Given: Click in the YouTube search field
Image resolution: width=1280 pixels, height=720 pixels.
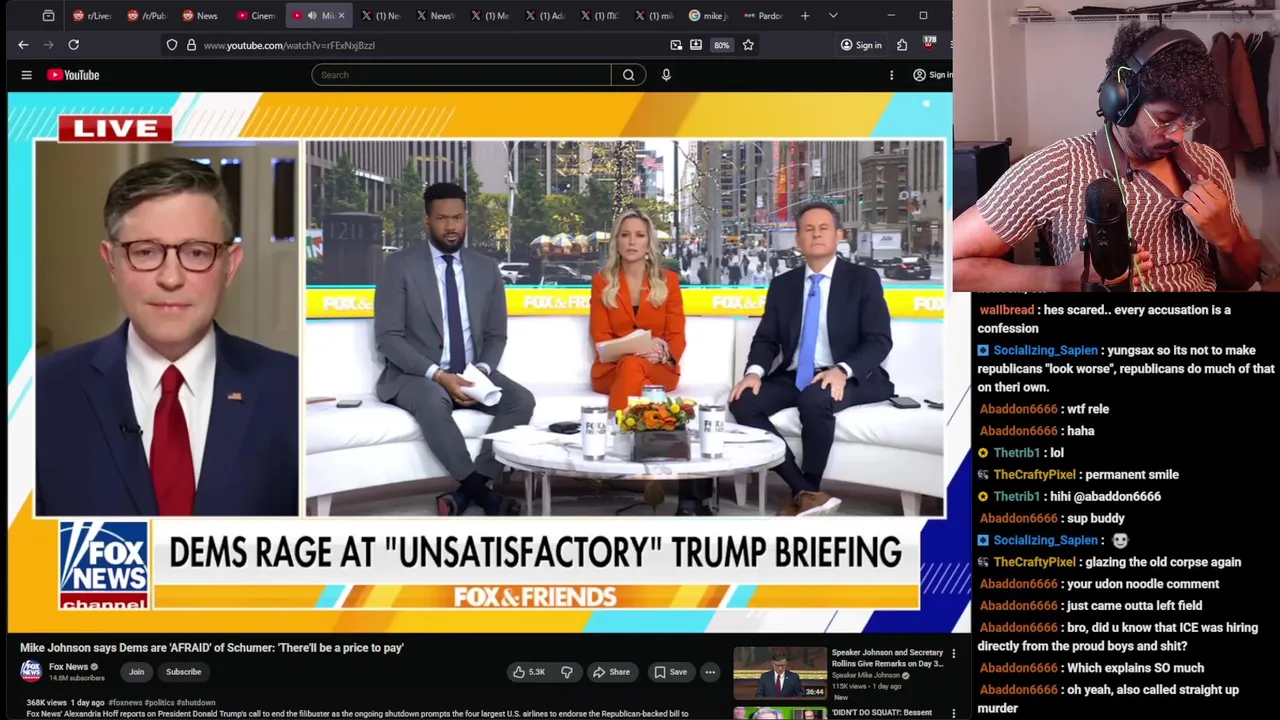Looking at the screenshot, I should coord(461,75).
